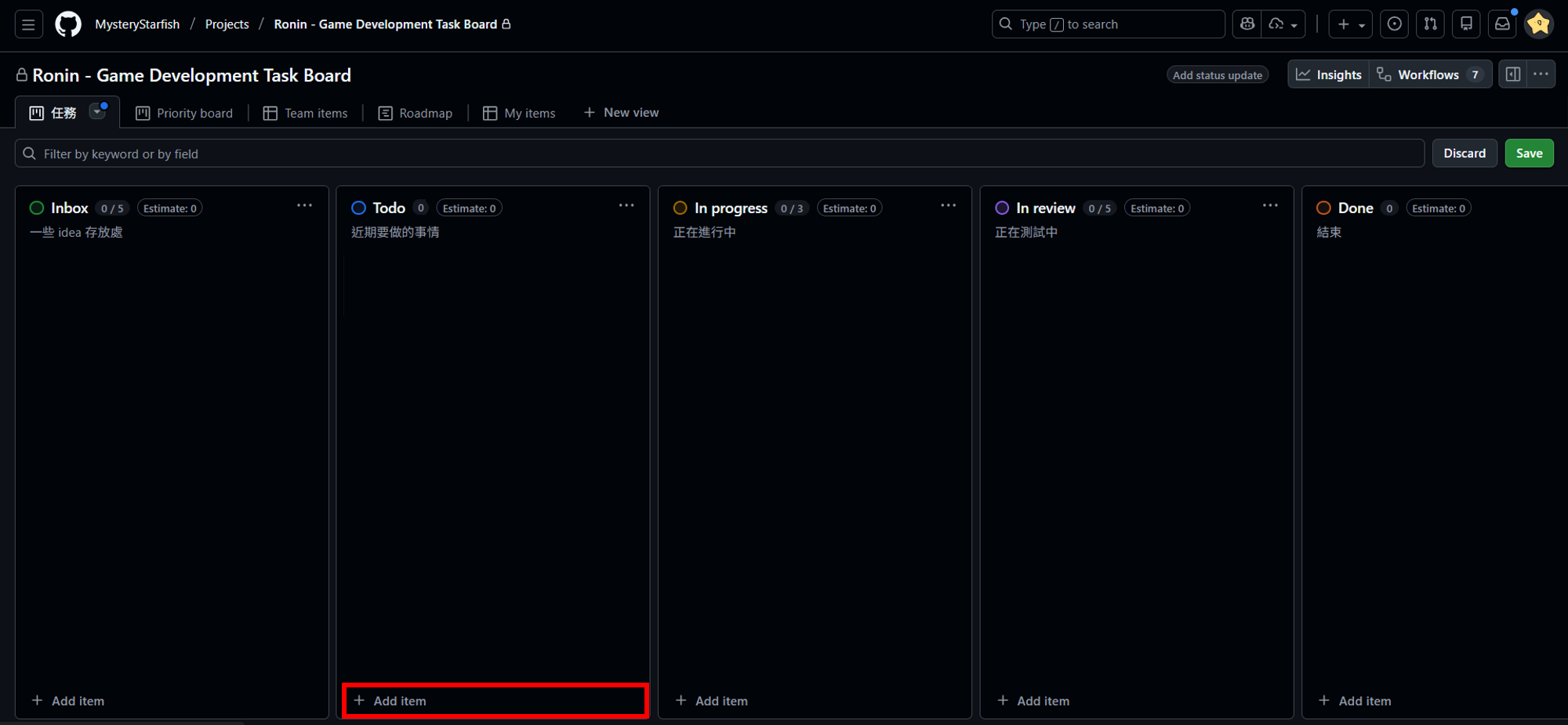Switch to the Priority board tab
This screenshot has width=1568, height=725.
pyautogui.click(x=185, y=113)
